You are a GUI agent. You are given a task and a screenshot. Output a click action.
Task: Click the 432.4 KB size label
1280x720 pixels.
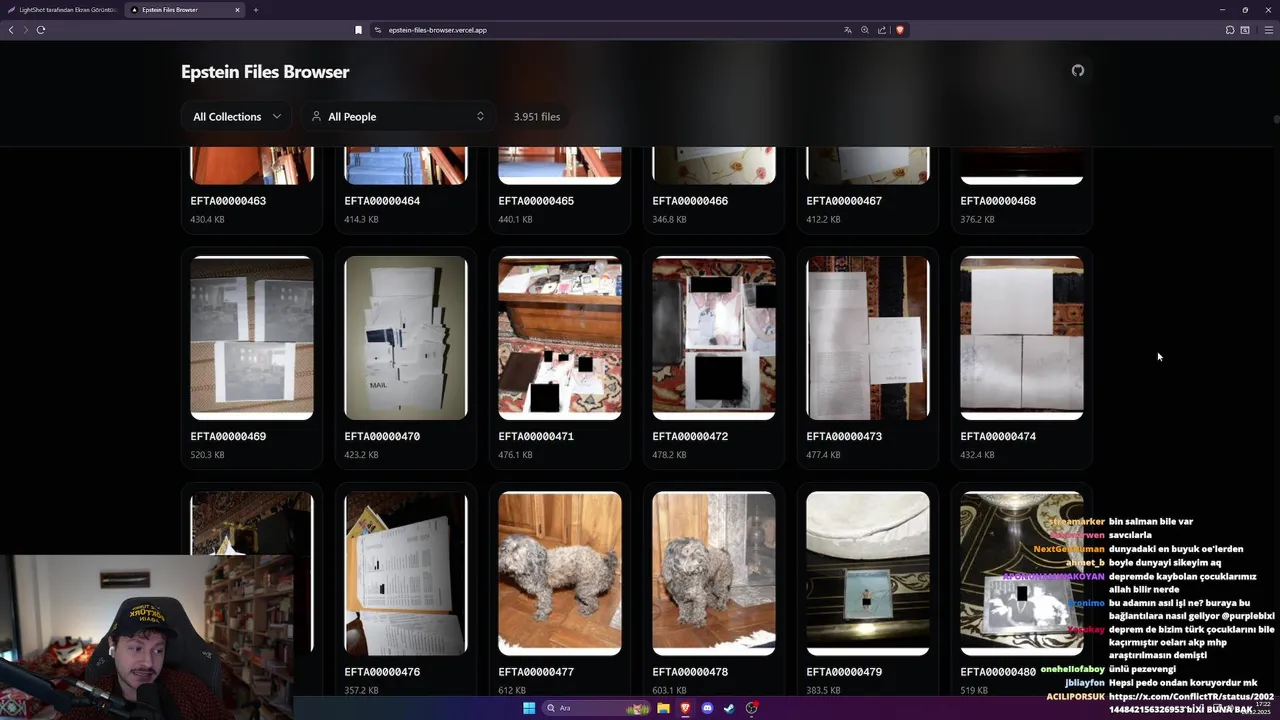coord(977,455)
